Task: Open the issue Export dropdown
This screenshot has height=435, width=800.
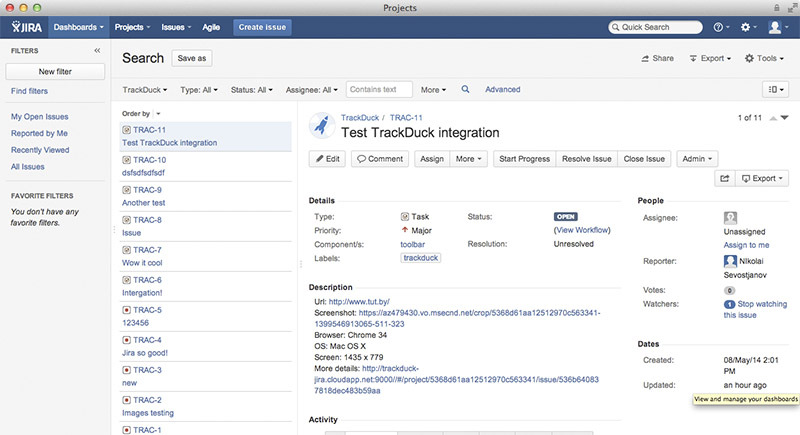Action: (x=762, y=178)
